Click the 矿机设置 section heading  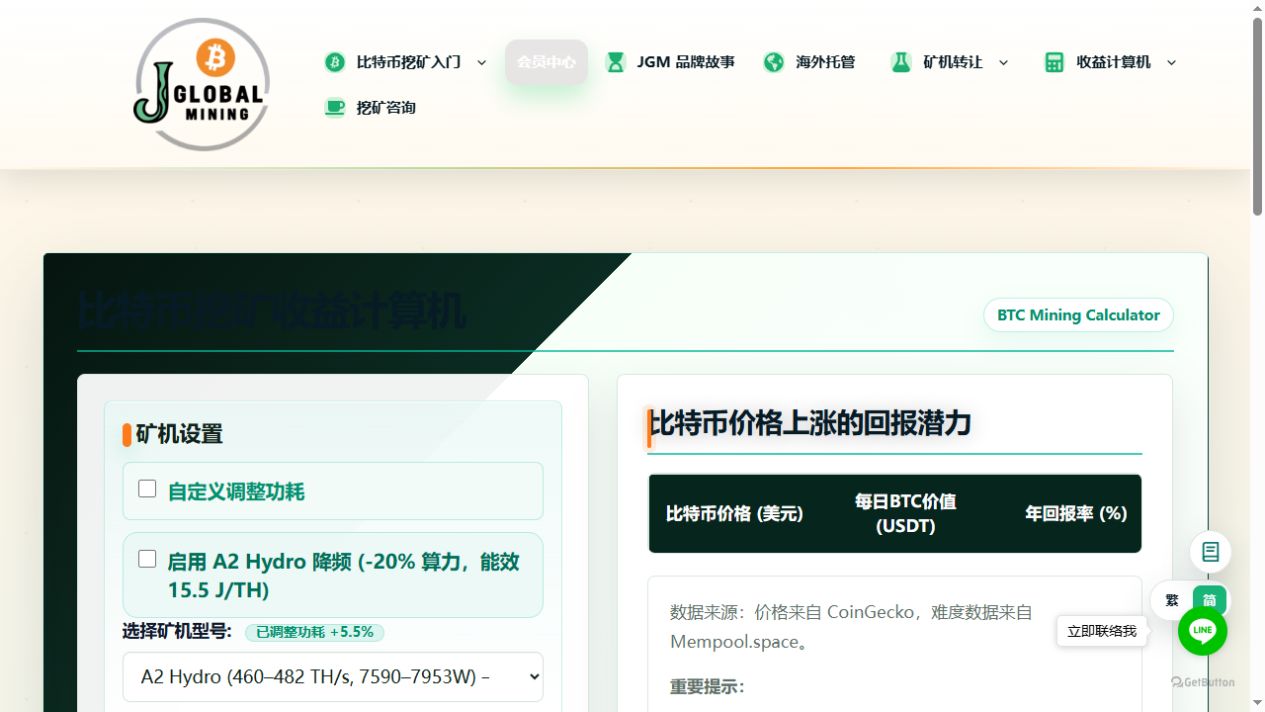click(179, 434)
